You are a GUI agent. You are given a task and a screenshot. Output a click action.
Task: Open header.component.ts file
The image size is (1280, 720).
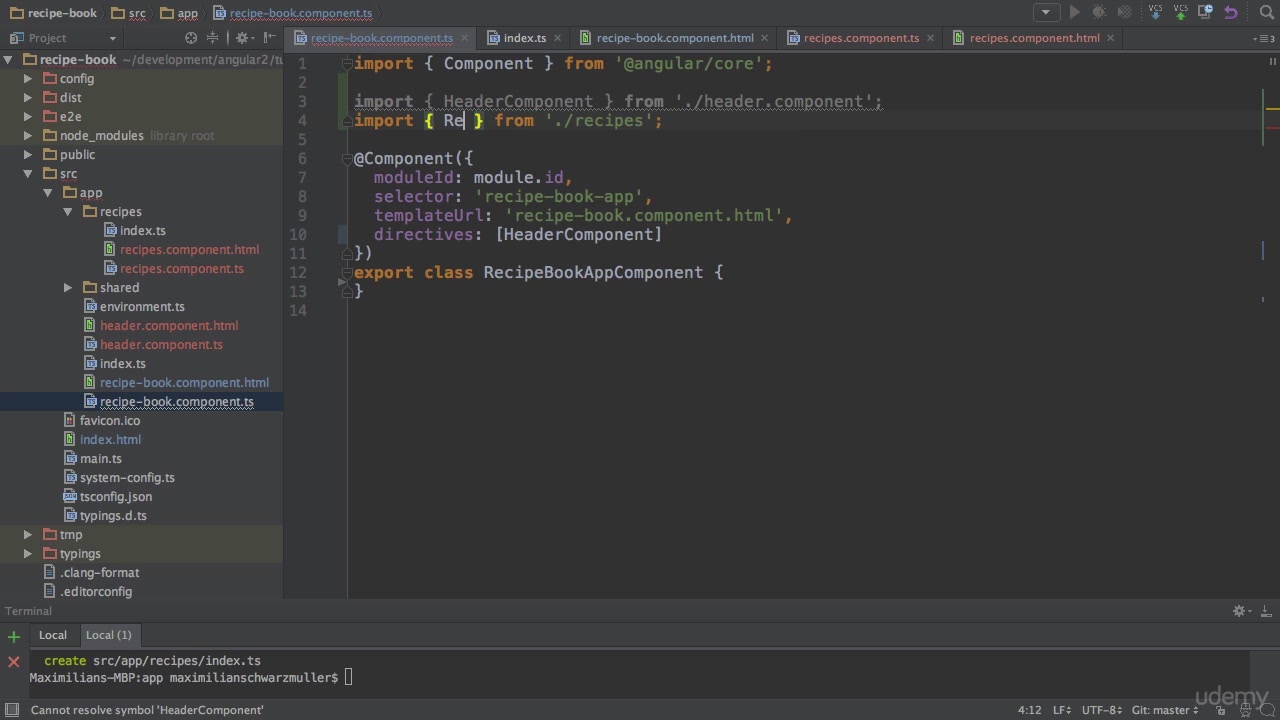pyautogui.click(x=161, y=345)
